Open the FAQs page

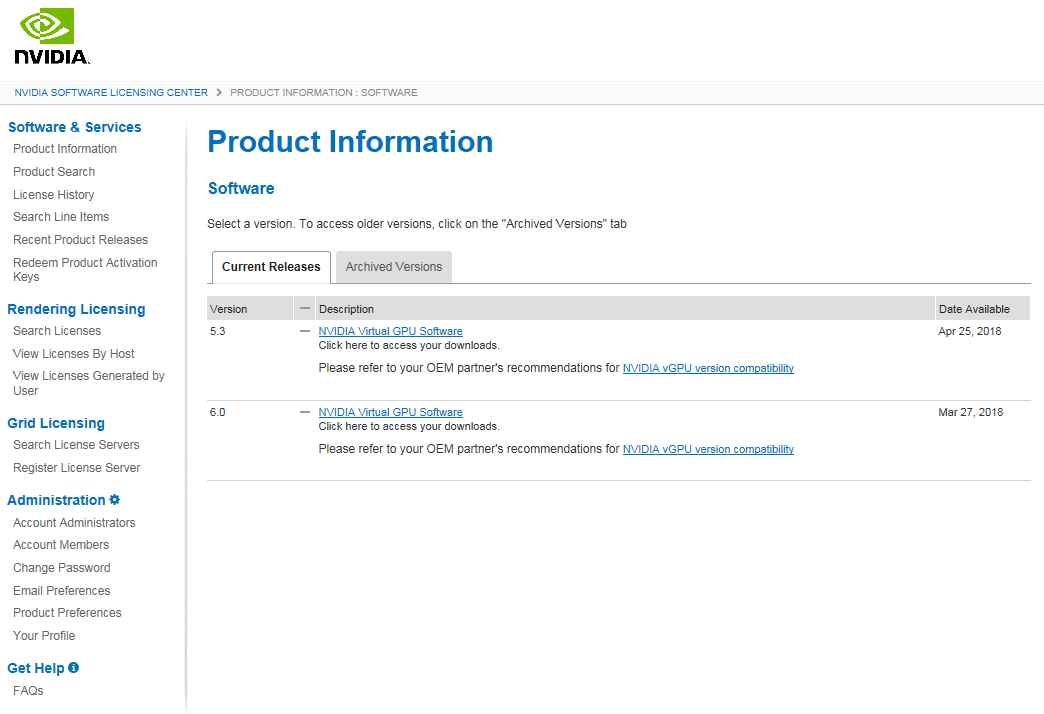click(x=28, y=691)
